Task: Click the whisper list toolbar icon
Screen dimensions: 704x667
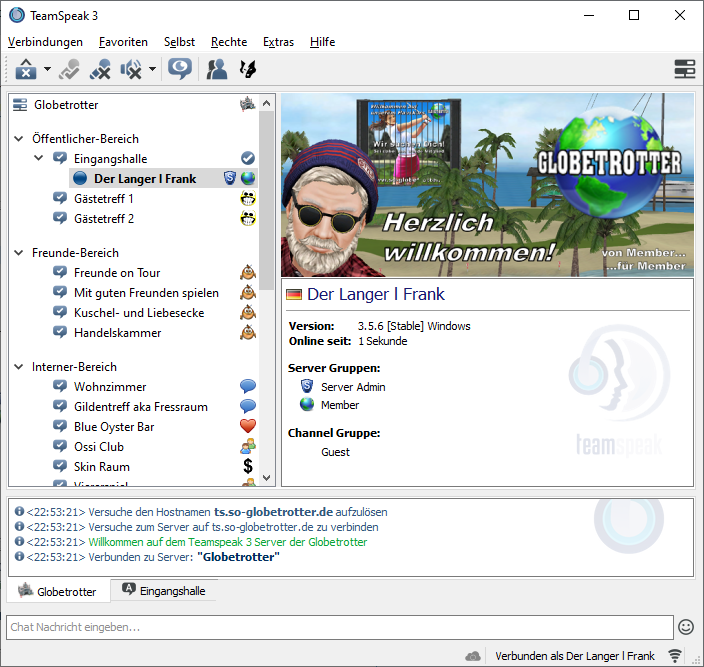Action: click(247, 69)
